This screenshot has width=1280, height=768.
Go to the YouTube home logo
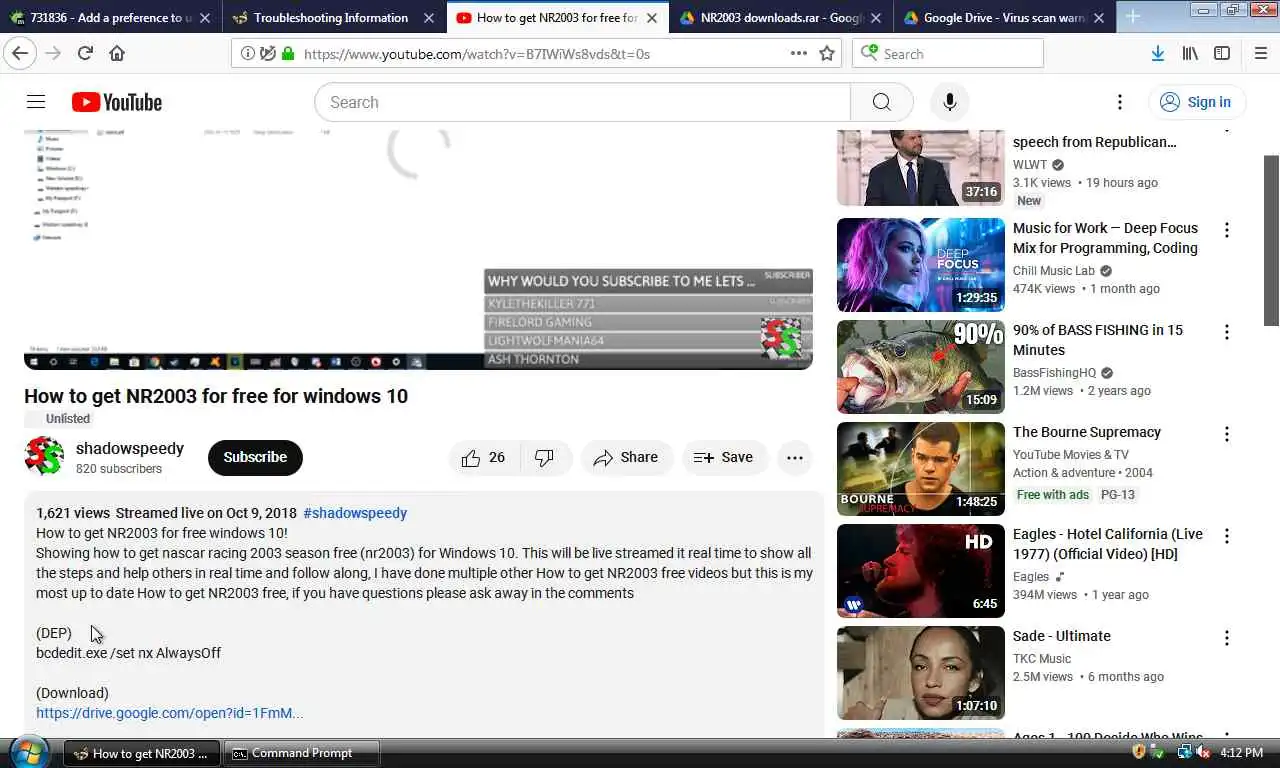coord(116,102)
